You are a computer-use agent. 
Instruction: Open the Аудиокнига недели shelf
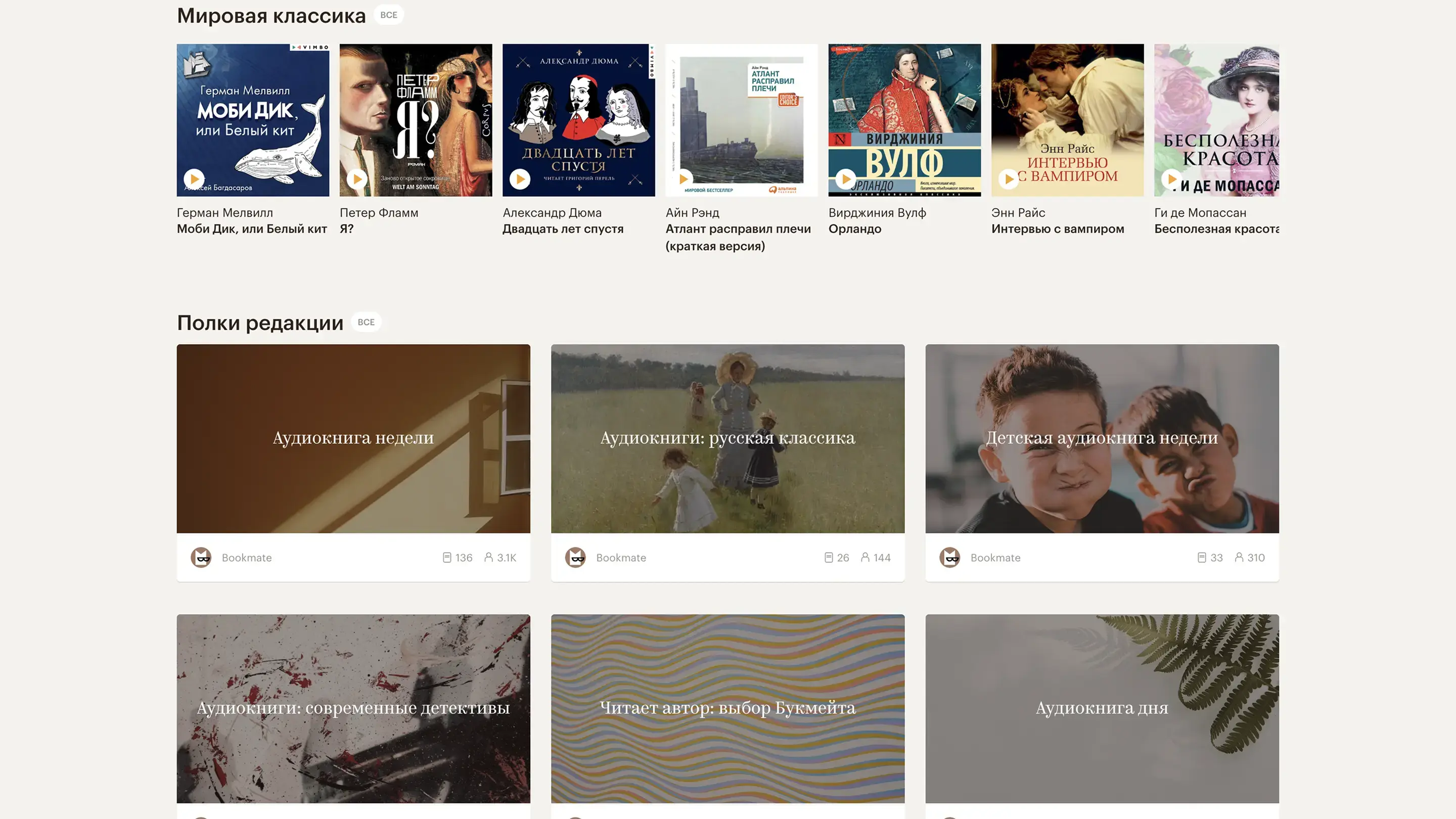coord(353,438)
